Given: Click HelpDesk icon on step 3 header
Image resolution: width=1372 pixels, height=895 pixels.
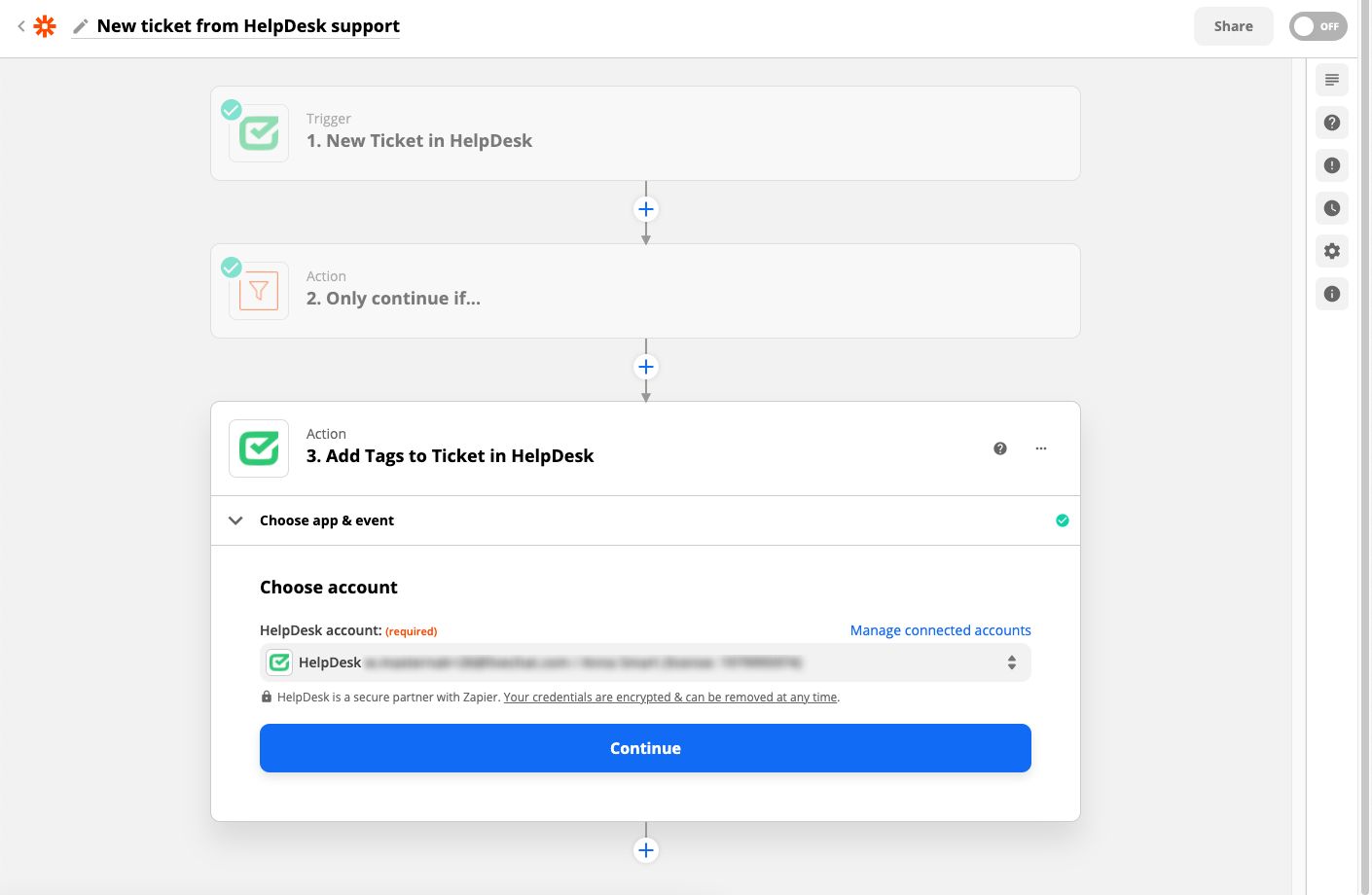Looking at the screenshot, I should tap(259, 448).
